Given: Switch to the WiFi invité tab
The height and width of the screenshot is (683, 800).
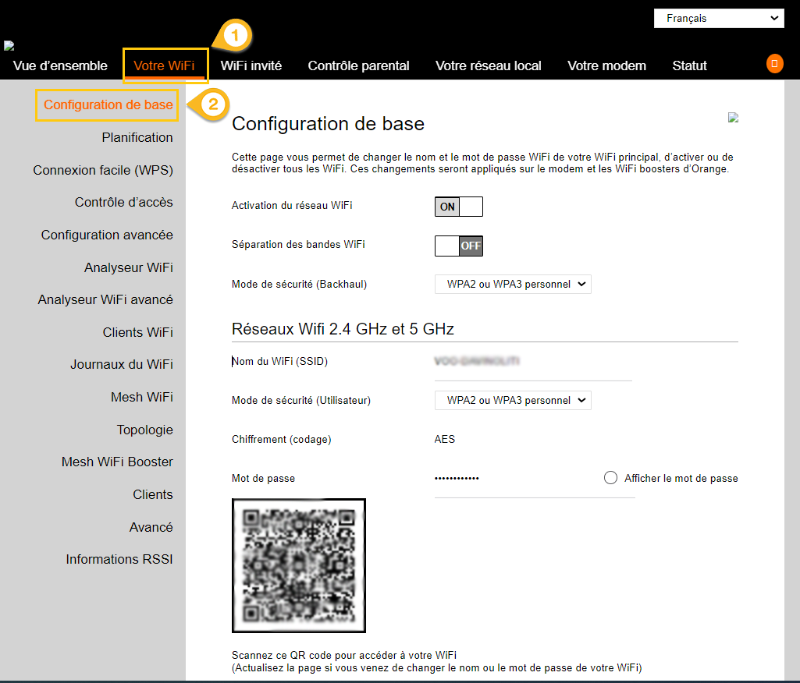Looking at the screenshot, I should [x=251, y=66].
